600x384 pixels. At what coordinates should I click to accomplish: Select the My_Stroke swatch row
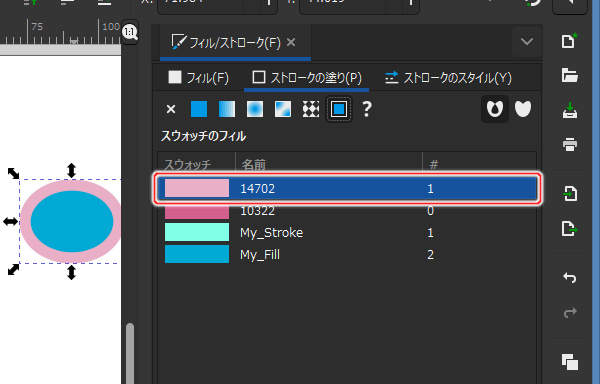[347, 233]
